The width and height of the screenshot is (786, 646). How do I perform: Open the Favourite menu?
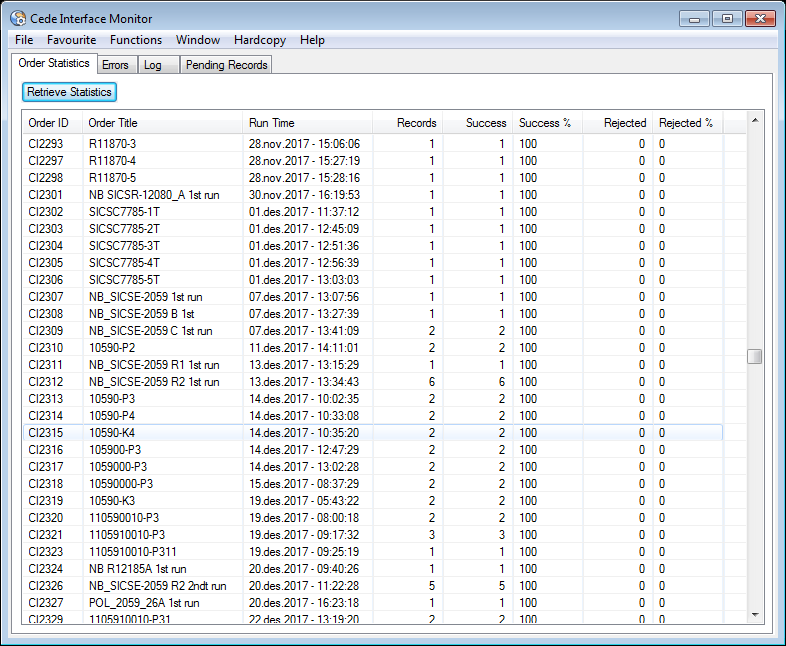click(x=71, y=40)
